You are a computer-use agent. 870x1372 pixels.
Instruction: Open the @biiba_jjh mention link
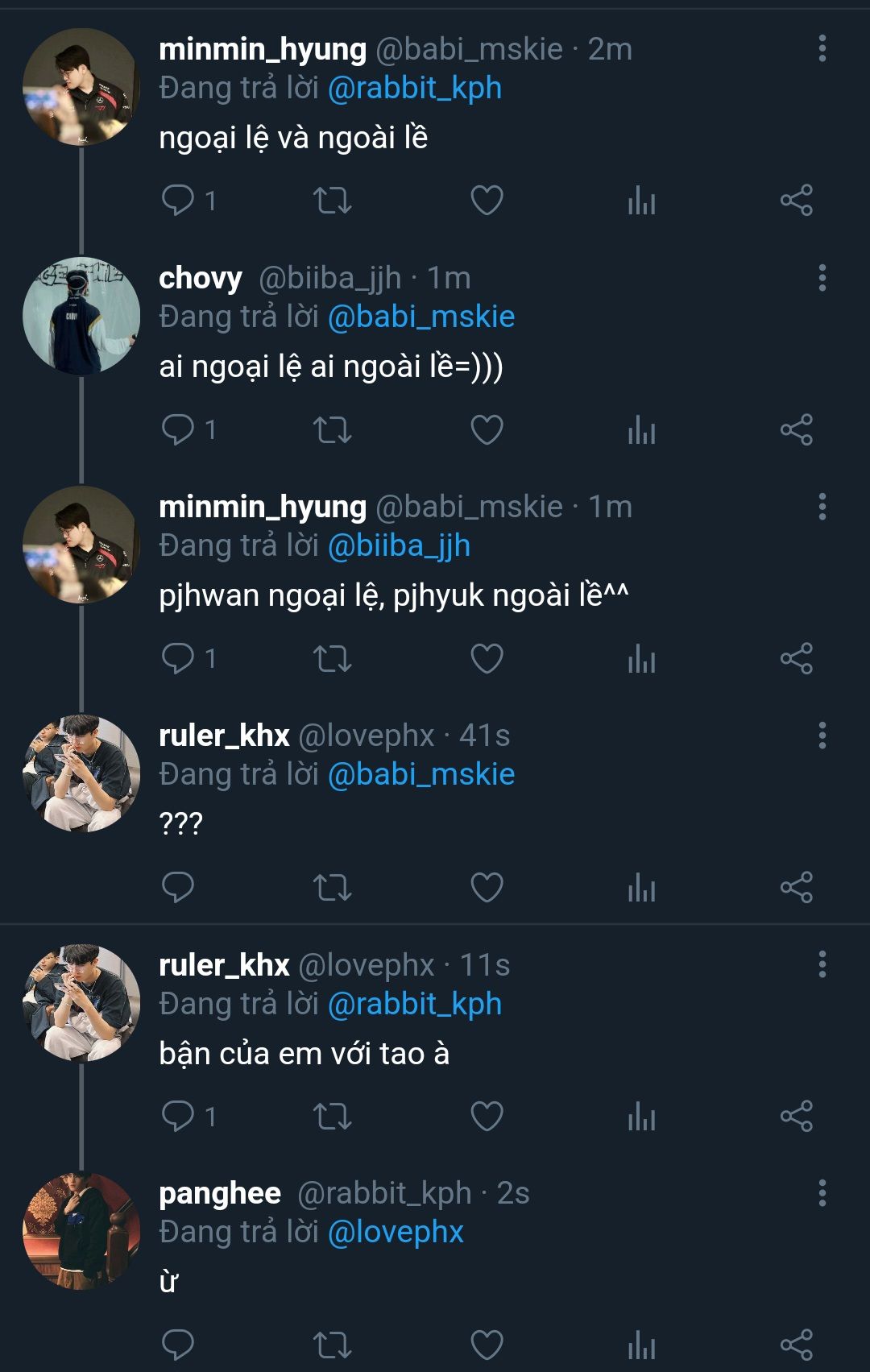click(x=399, y=545)
